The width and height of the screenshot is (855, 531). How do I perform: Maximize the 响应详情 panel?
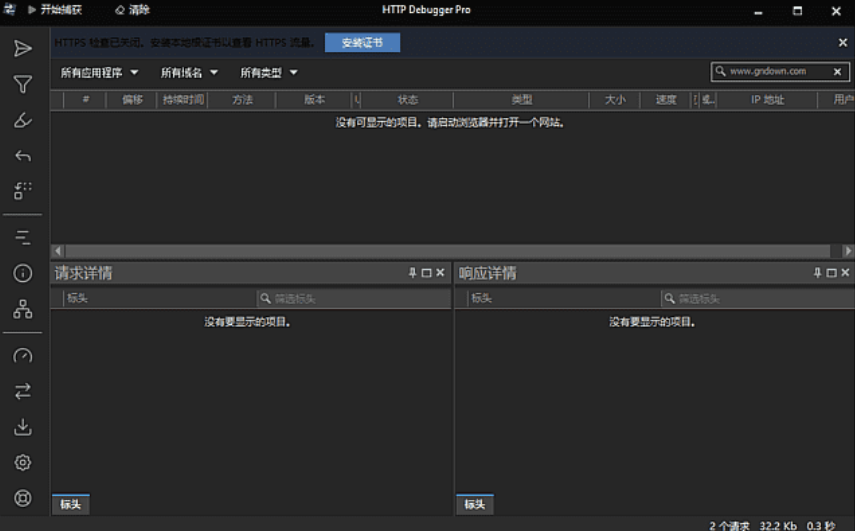pos(831,273)
